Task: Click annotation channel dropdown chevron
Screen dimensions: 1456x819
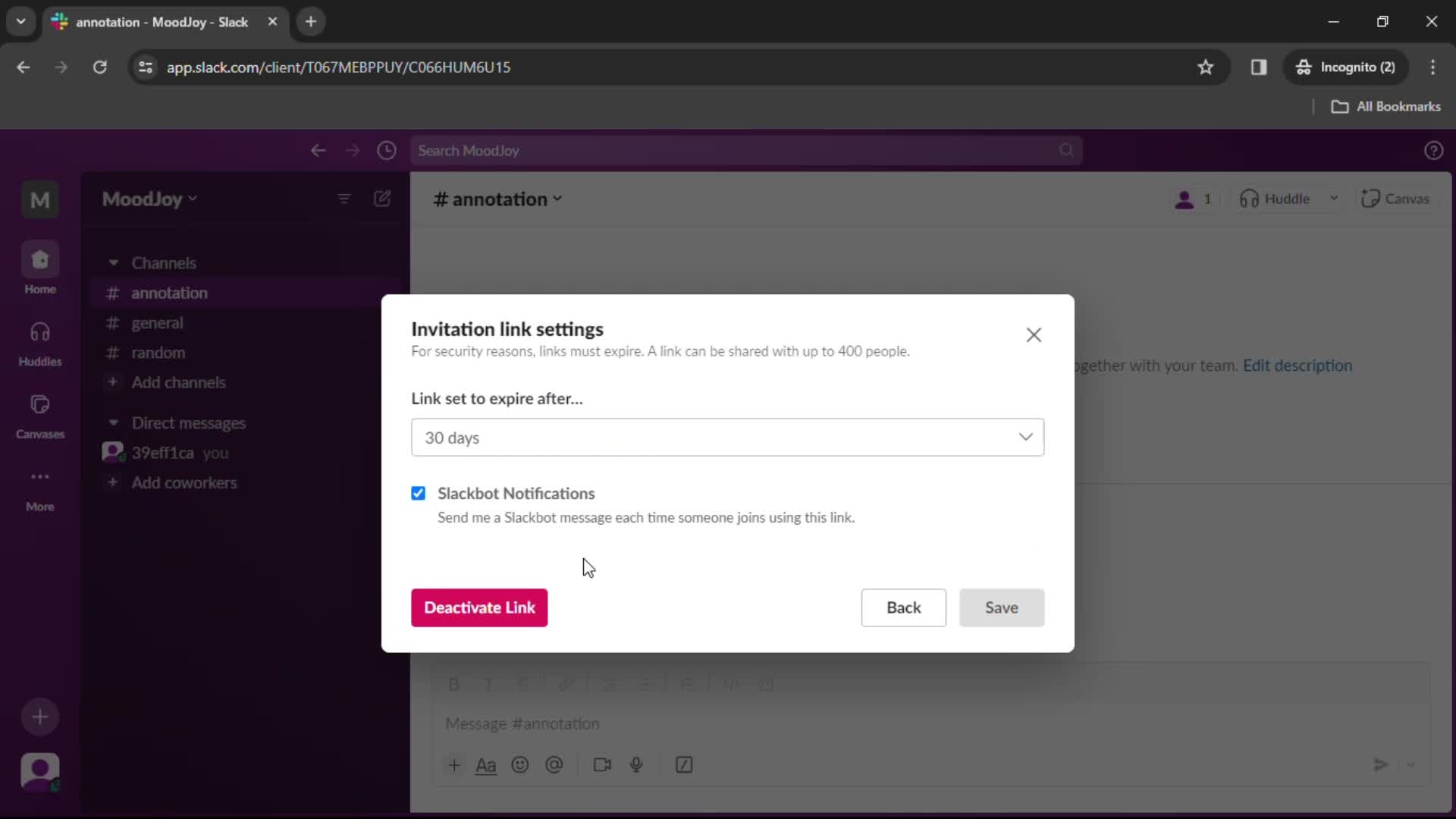Action: [557, 199]
